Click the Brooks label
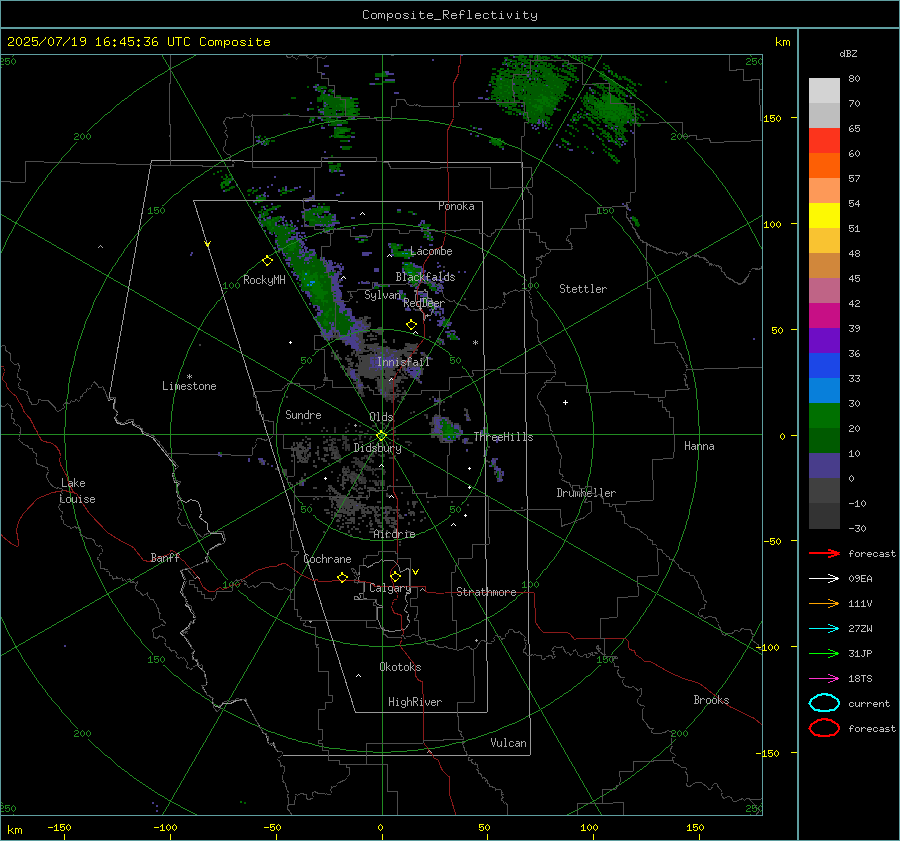The image size is (900, 841). 711,700
